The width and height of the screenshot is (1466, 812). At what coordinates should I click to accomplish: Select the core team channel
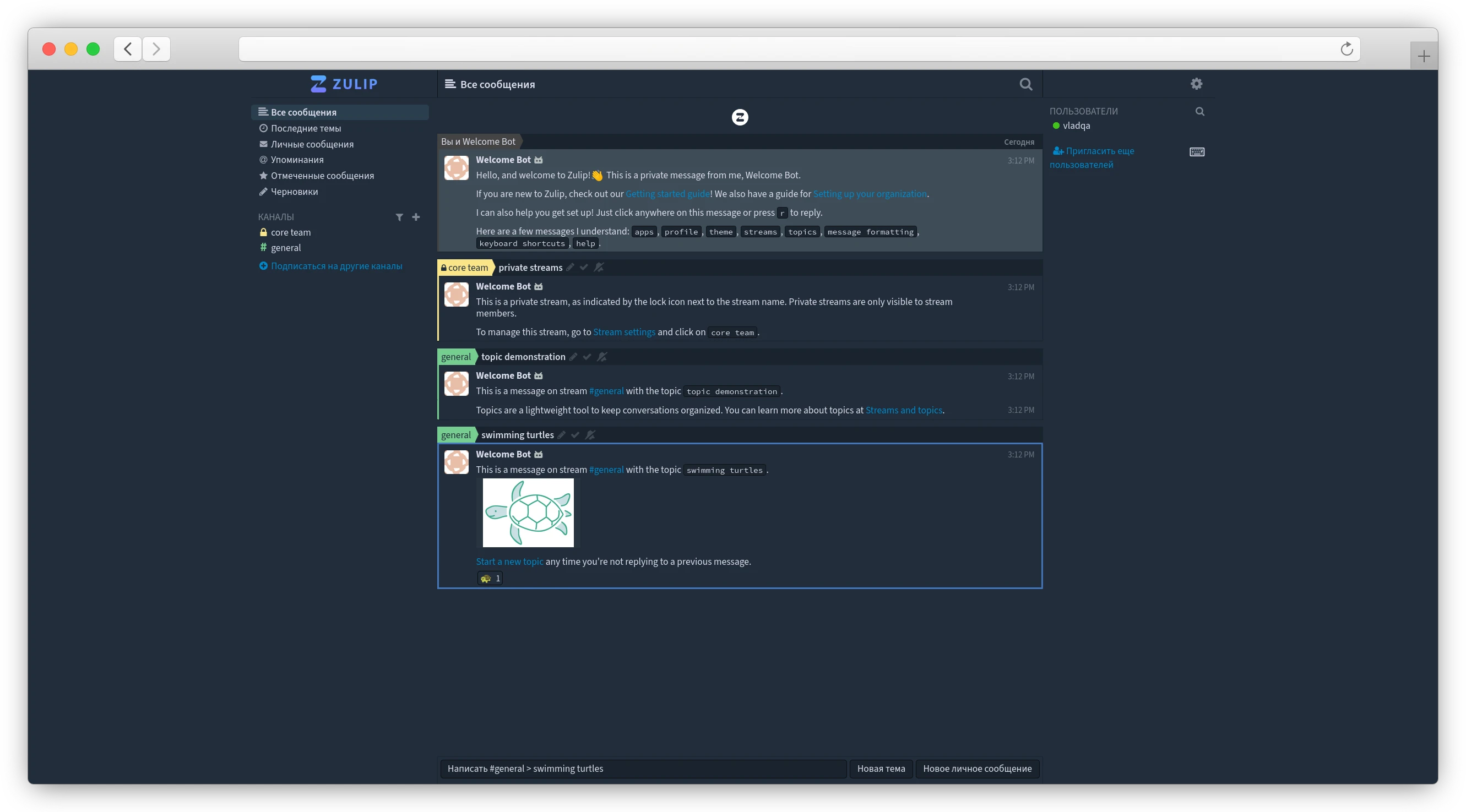click(290, 232)
